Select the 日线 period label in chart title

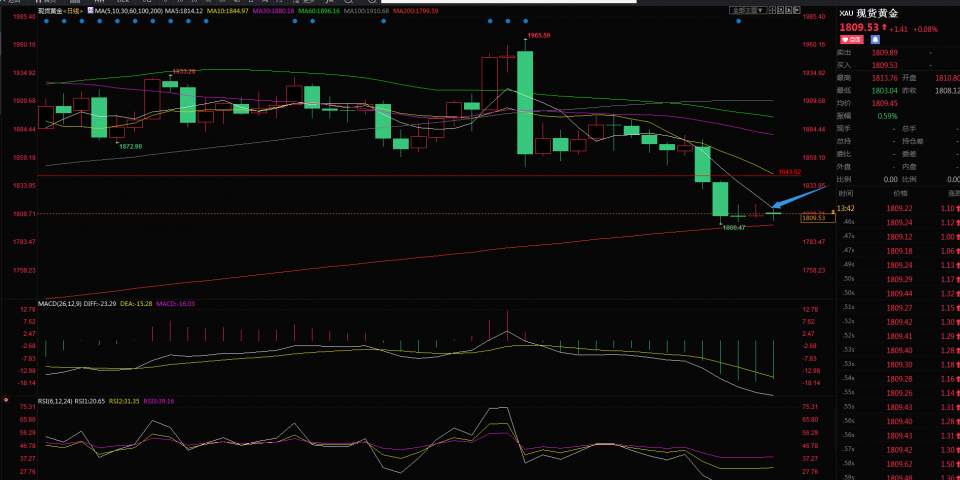tap(71, 11)
